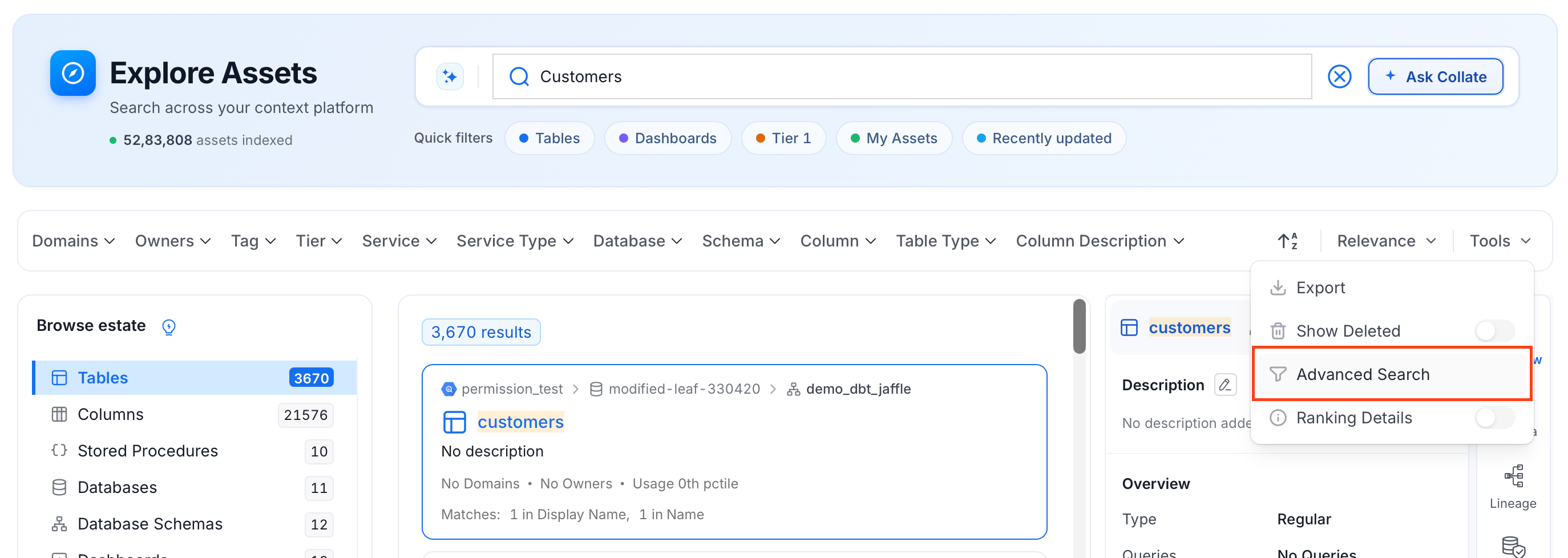Open the Tag filter dropdown

pyautogui.click(x=254, y=241)
